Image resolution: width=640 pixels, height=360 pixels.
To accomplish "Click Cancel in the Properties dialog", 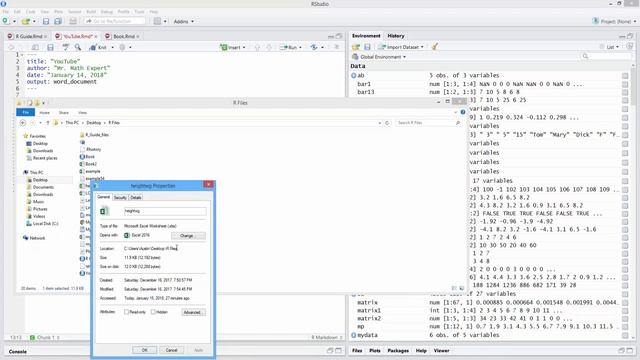I will point(171,350).
